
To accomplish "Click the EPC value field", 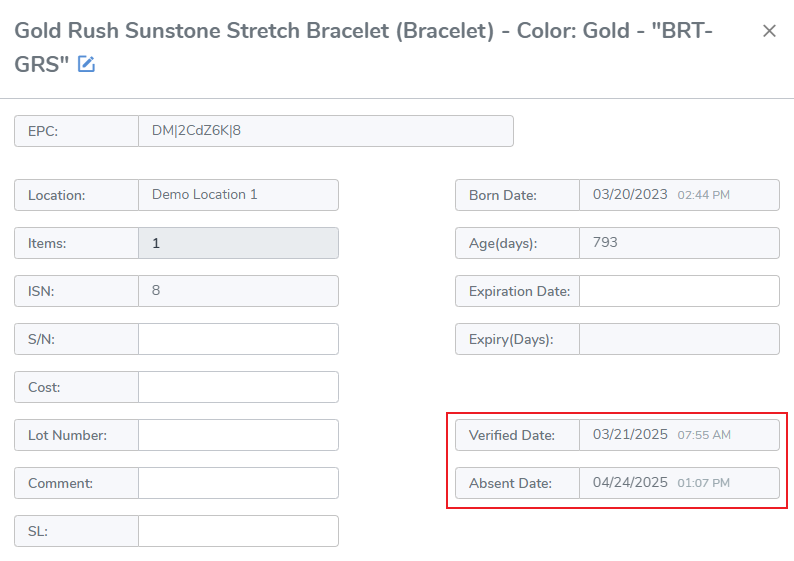I will (326, 131).
